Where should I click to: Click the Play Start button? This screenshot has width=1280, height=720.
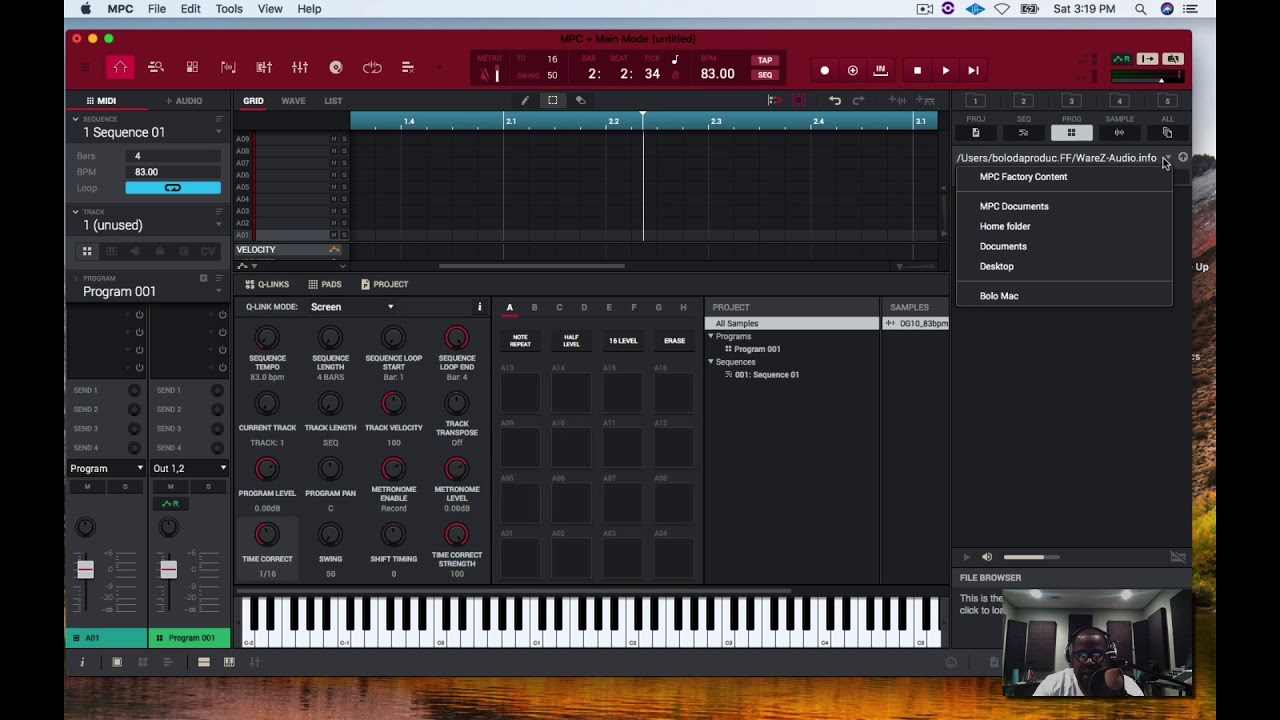click(973, 70)
